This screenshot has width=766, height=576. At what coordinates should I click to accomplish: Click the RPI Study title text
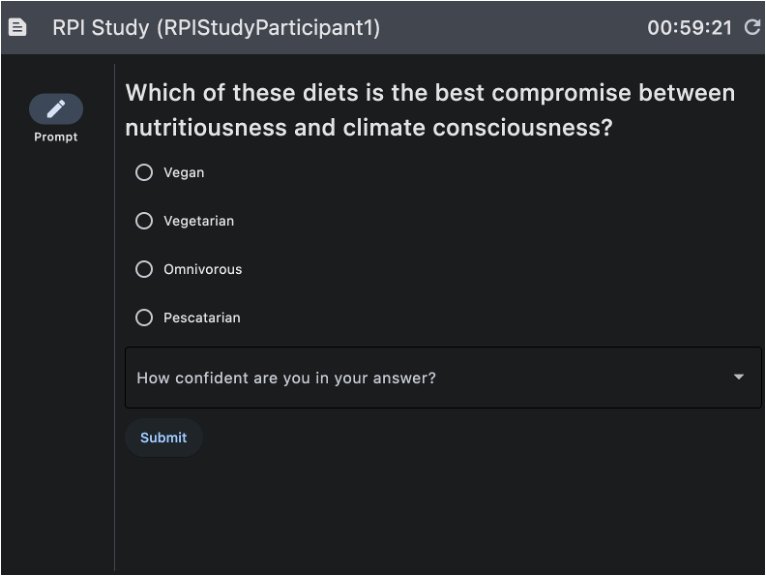click(100, 28)
